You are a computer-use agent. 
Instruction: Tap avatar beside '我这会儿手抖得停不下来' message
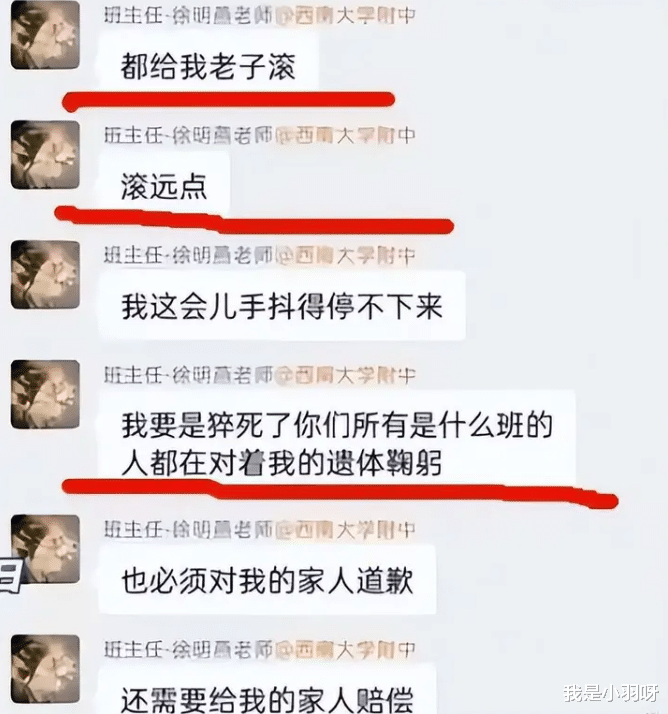pos(45,275)
